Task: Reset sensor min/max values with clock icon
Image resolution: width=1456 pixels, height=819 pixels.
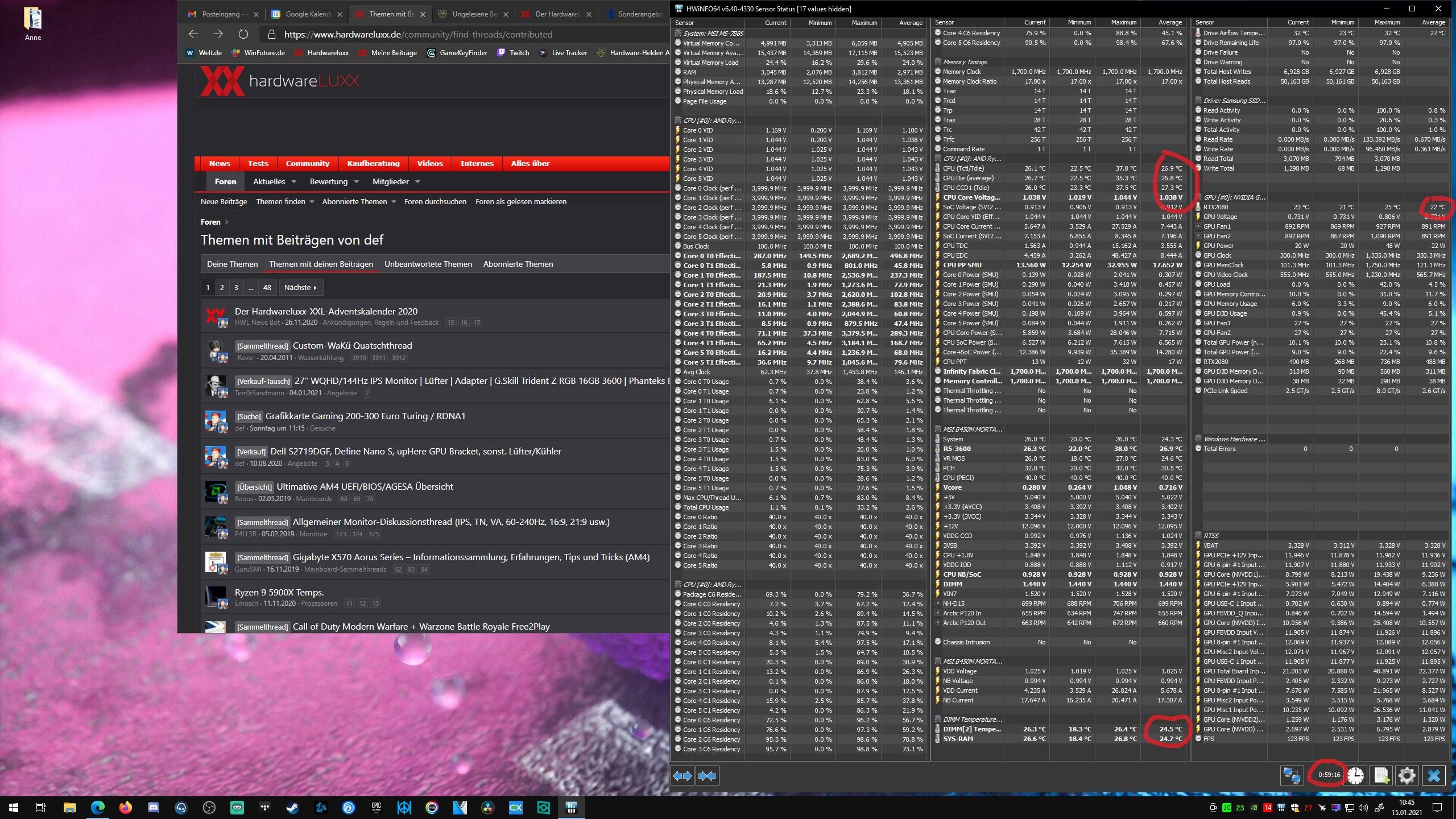Action: (x=1355, y=775)
